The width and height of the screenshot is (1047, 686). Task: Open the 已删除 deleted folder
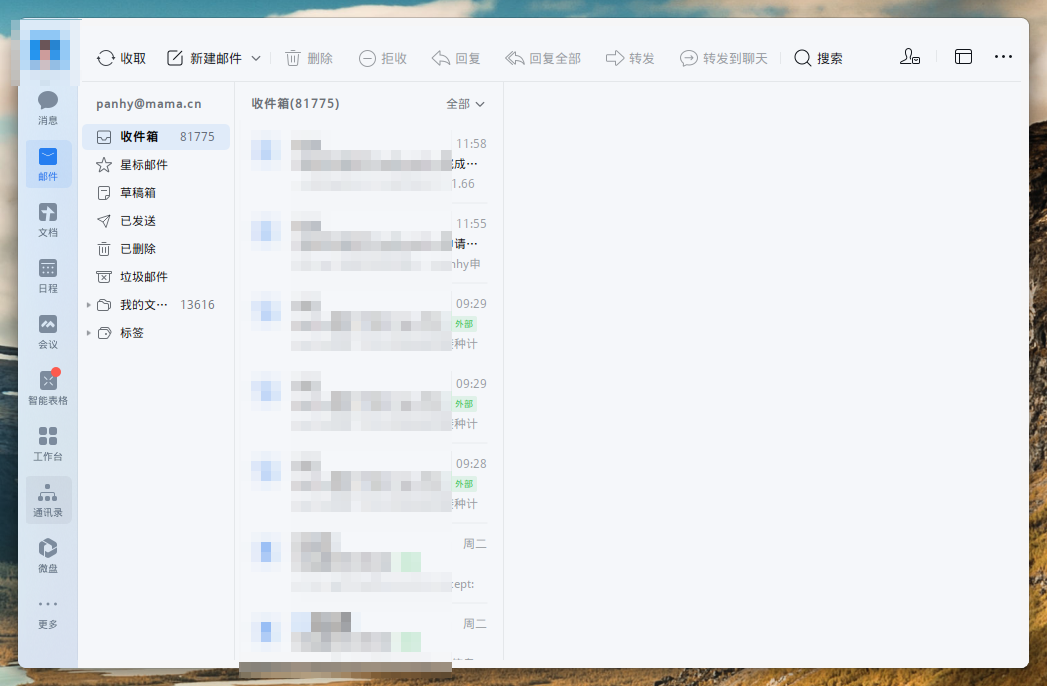coord(156,249)
